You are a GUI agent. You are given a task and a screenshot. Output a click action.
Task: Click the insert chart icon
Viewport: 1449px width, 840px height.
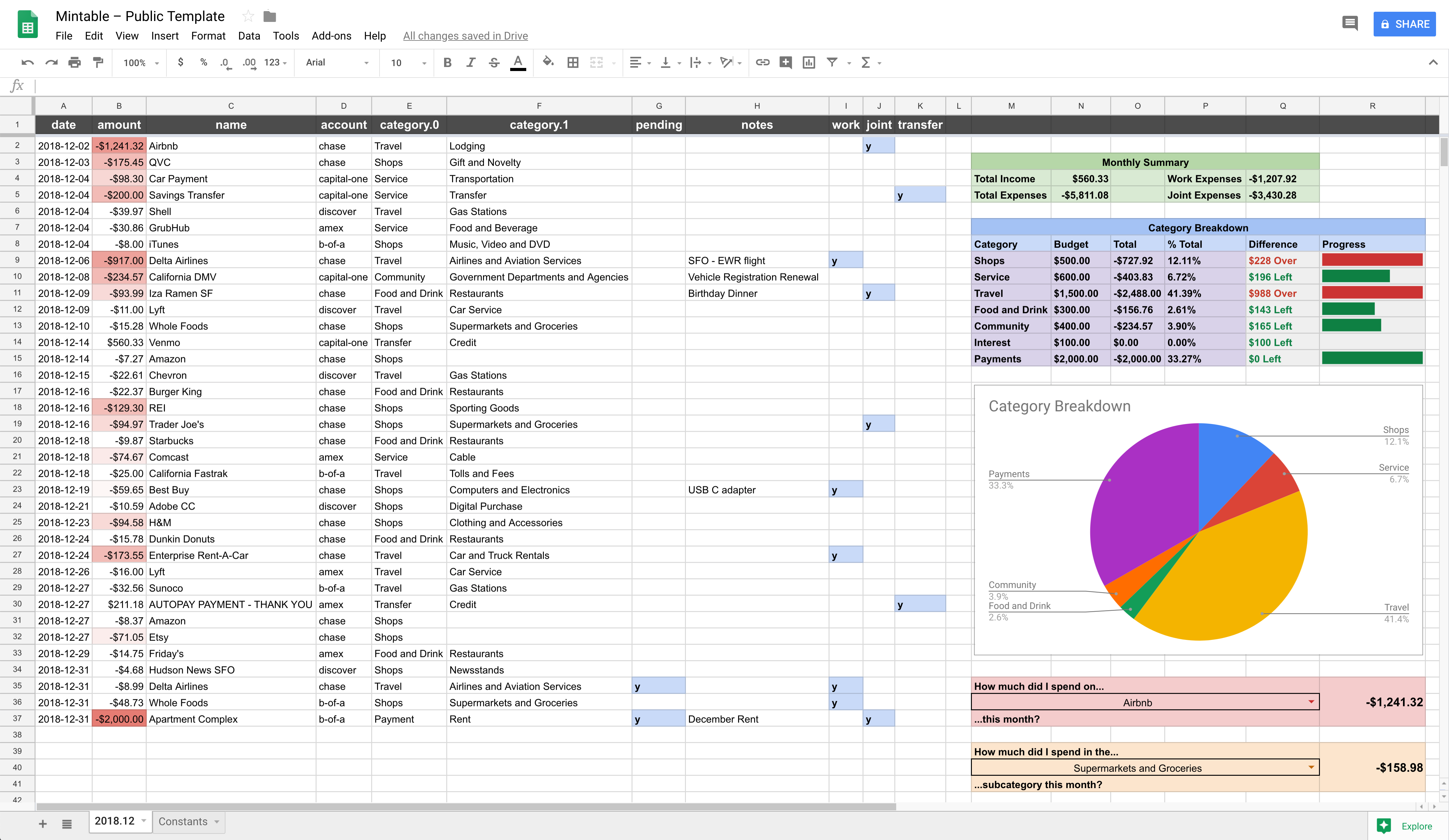[x=808, y=62]
